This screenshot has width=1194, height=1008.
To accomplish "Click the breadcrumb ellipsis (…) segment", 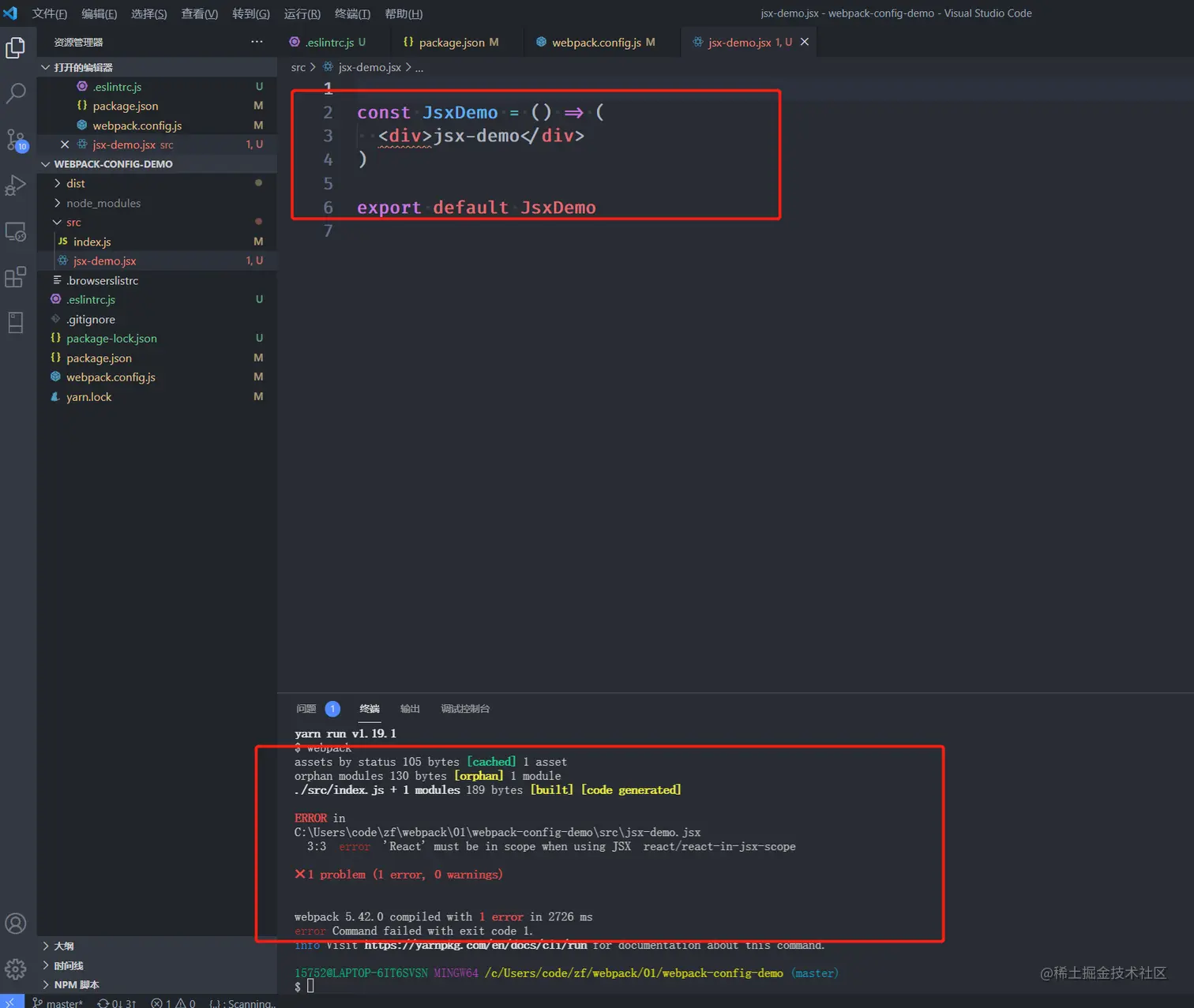I will [x=419, y=68].
